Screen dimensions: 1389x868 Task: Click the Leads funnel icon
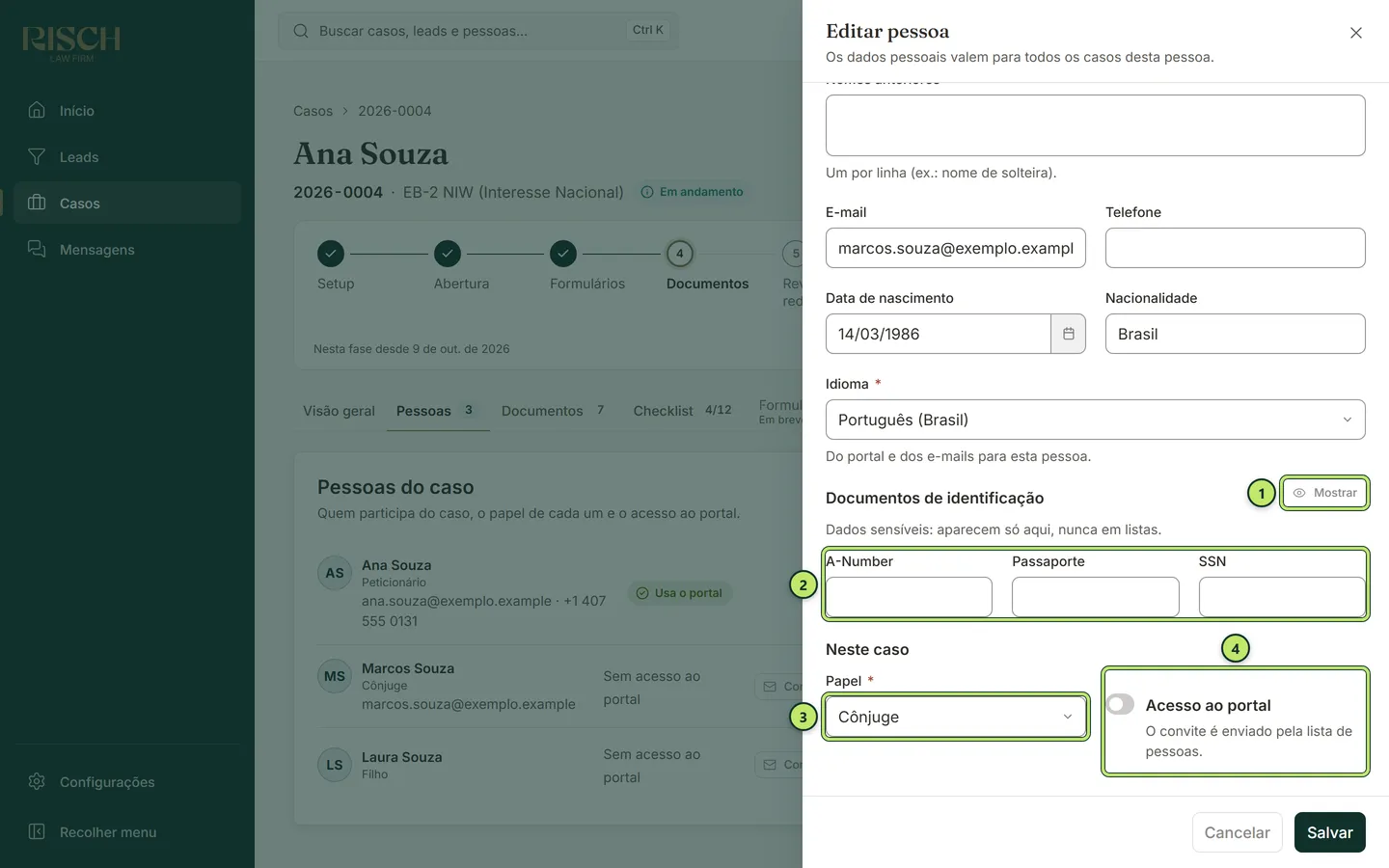tap(37, 156)
